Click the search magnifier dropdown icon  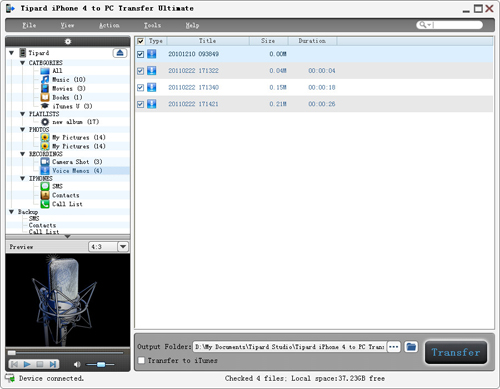pyautogui.click(x=425, y=25)
